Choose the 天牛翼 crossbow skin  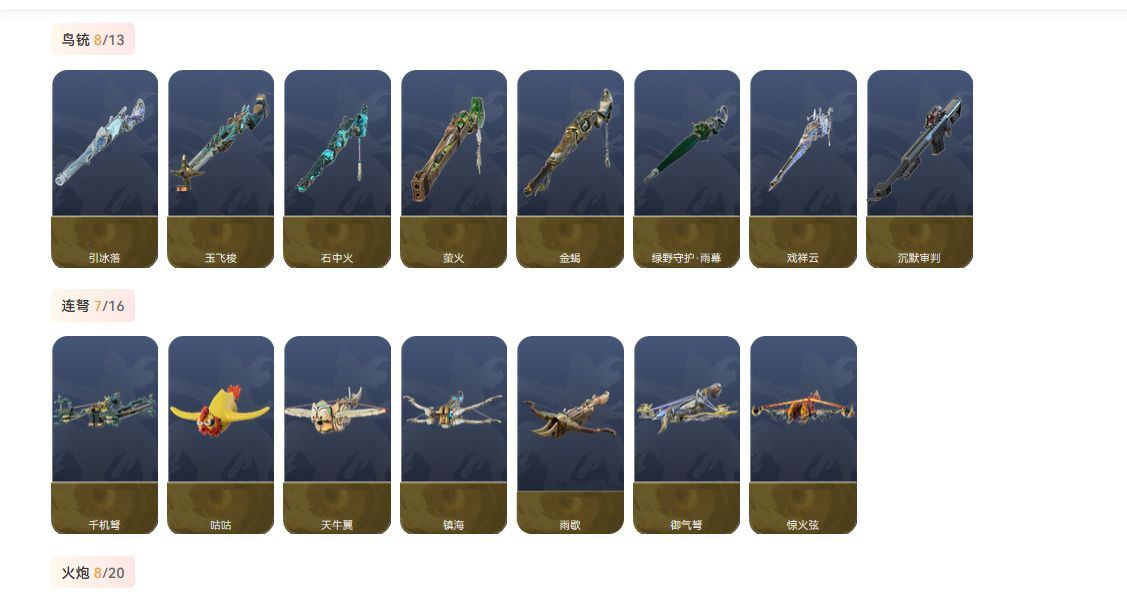click(x=337, y=435)
